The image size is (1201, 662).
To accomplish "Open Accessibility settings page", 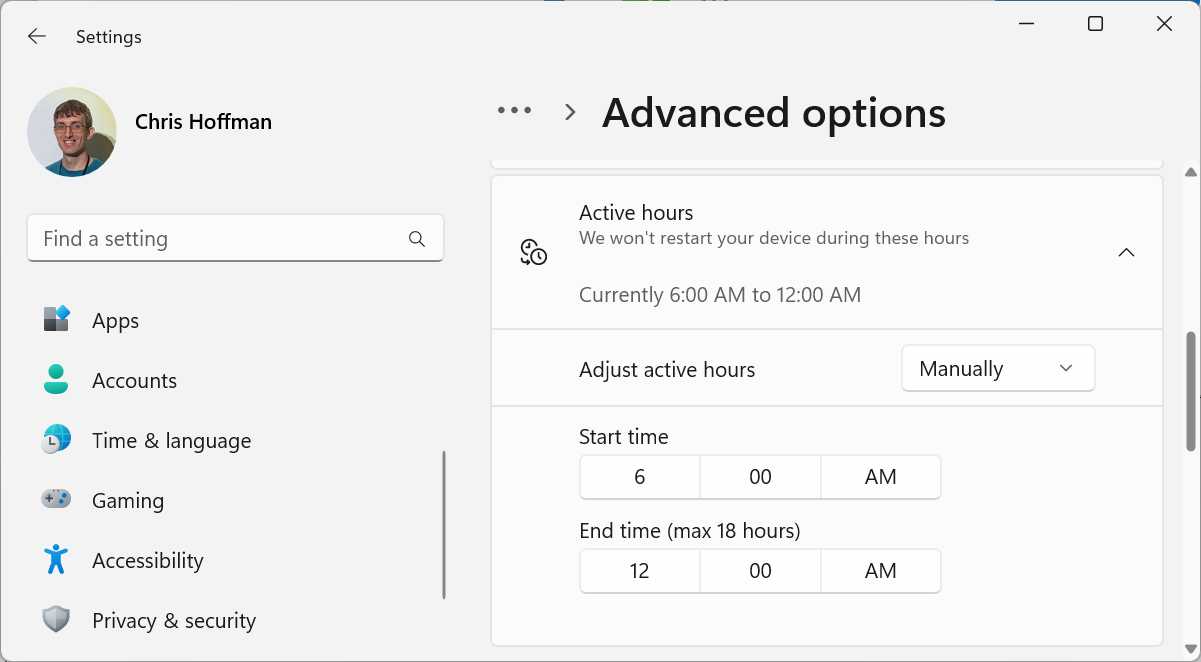I will (x=147, y=561).
